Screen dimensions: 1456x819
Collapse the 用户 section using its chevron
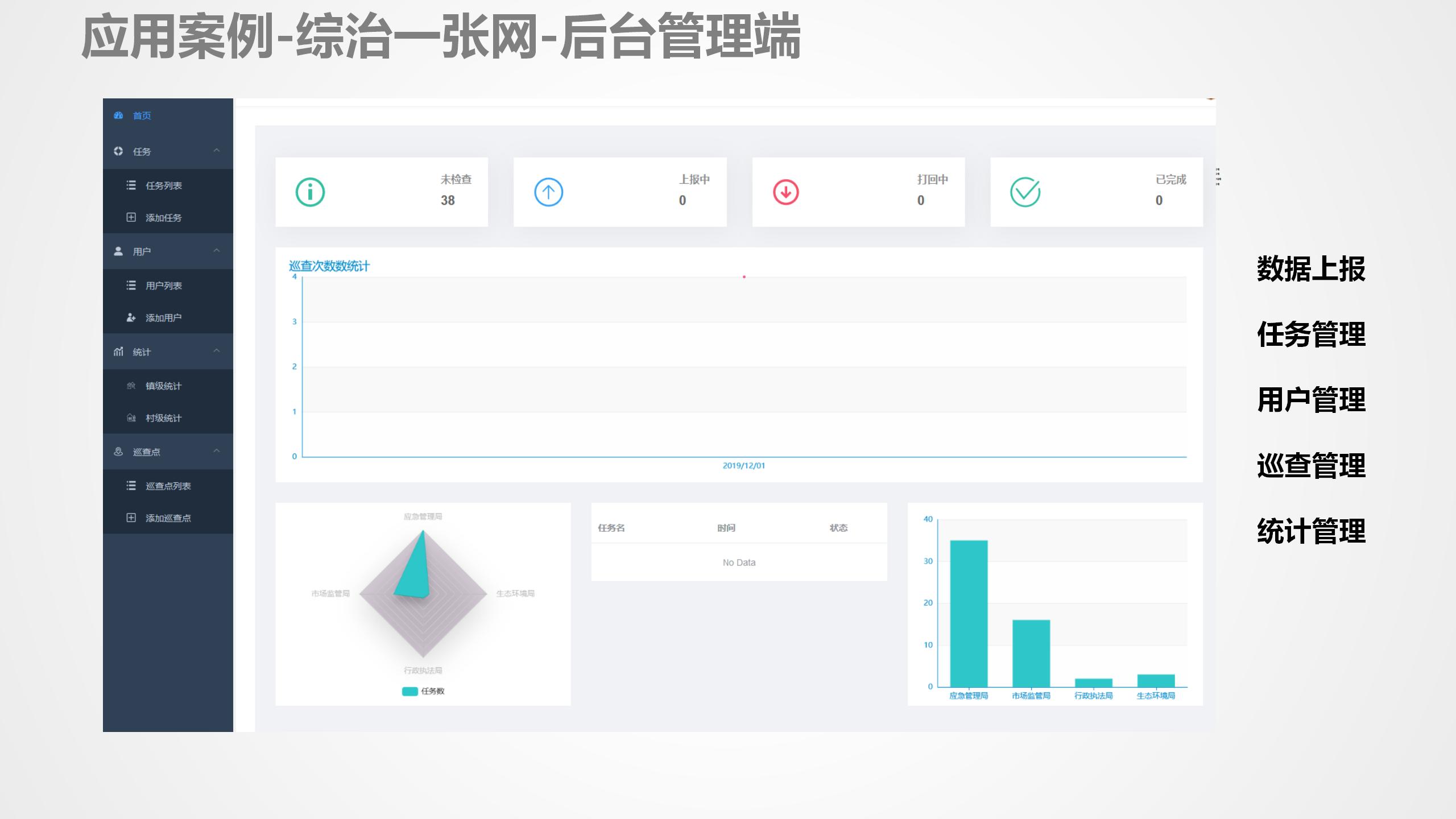217,251
